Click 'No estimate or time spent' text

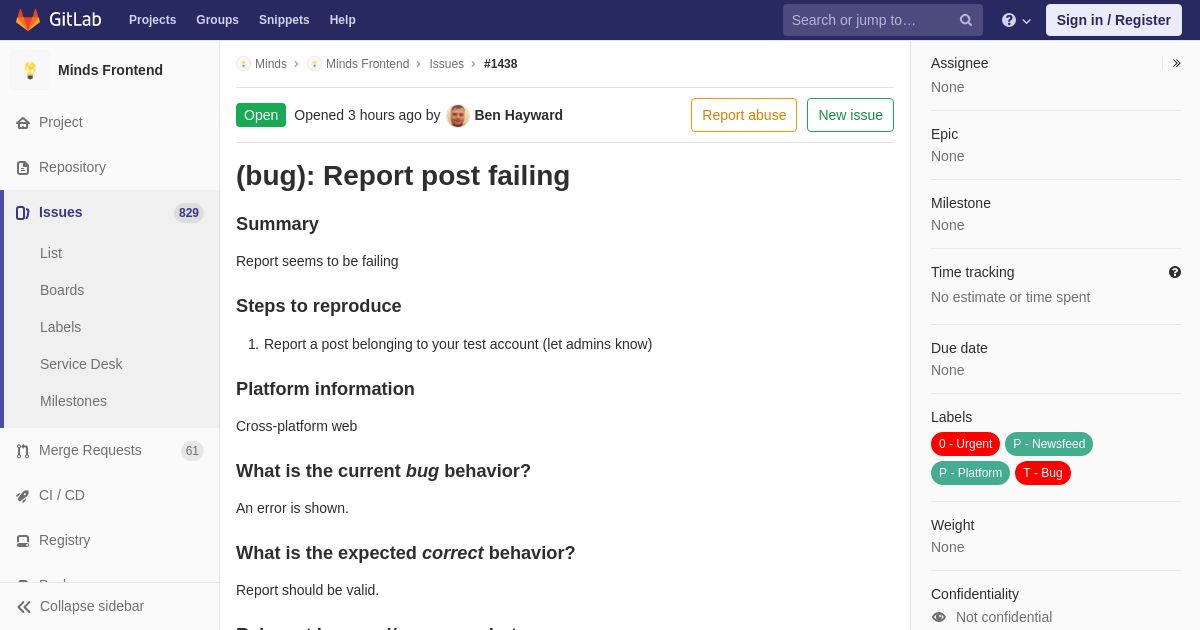tap(1010, 297)
